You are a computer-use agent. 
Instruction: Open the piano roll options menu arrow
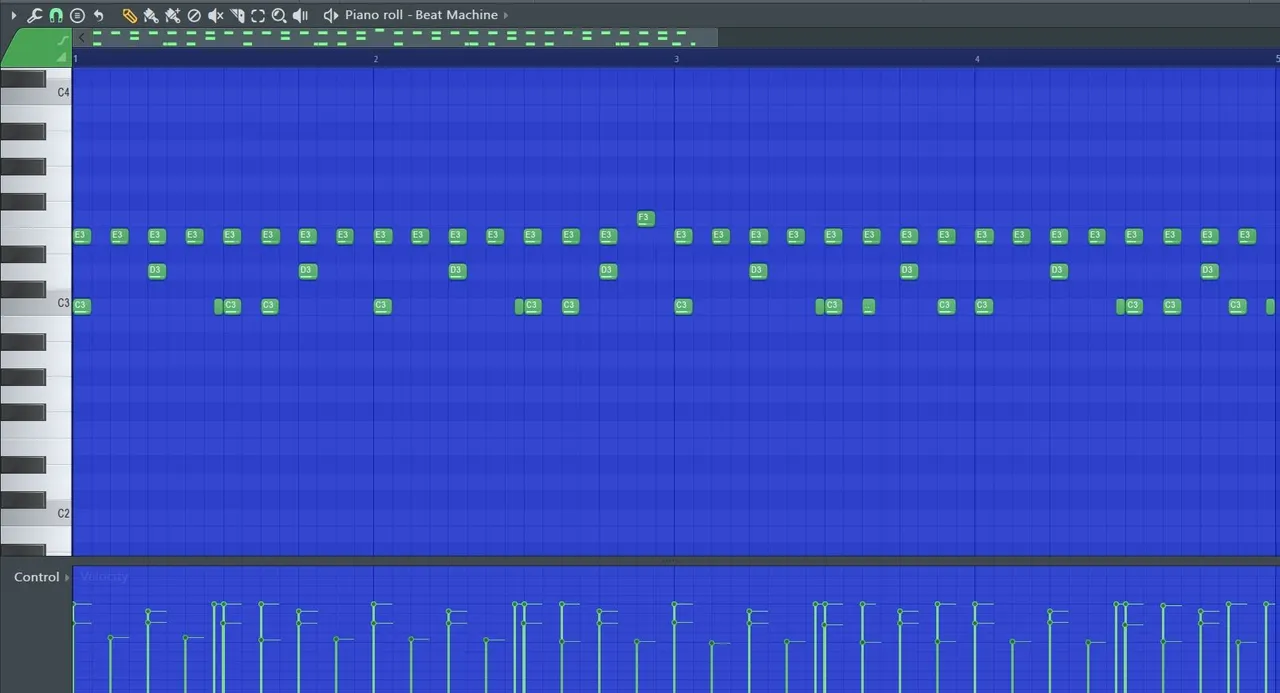tap(13, 15)
